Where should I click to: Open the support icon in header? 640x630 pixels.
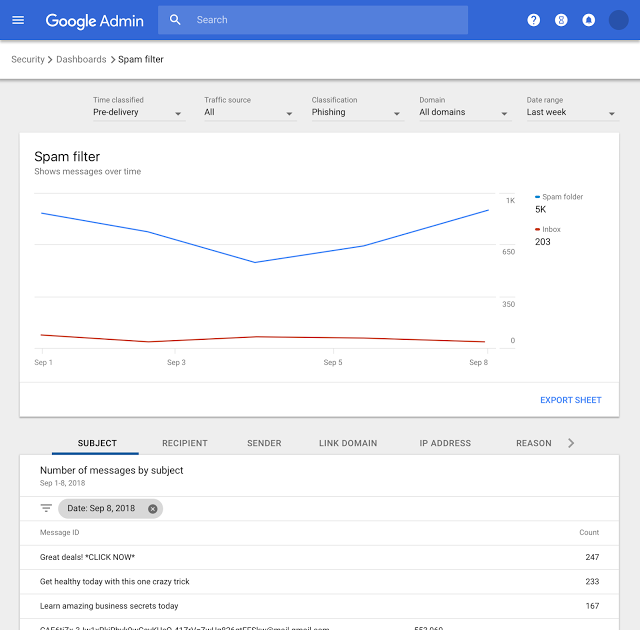(561, 20)
